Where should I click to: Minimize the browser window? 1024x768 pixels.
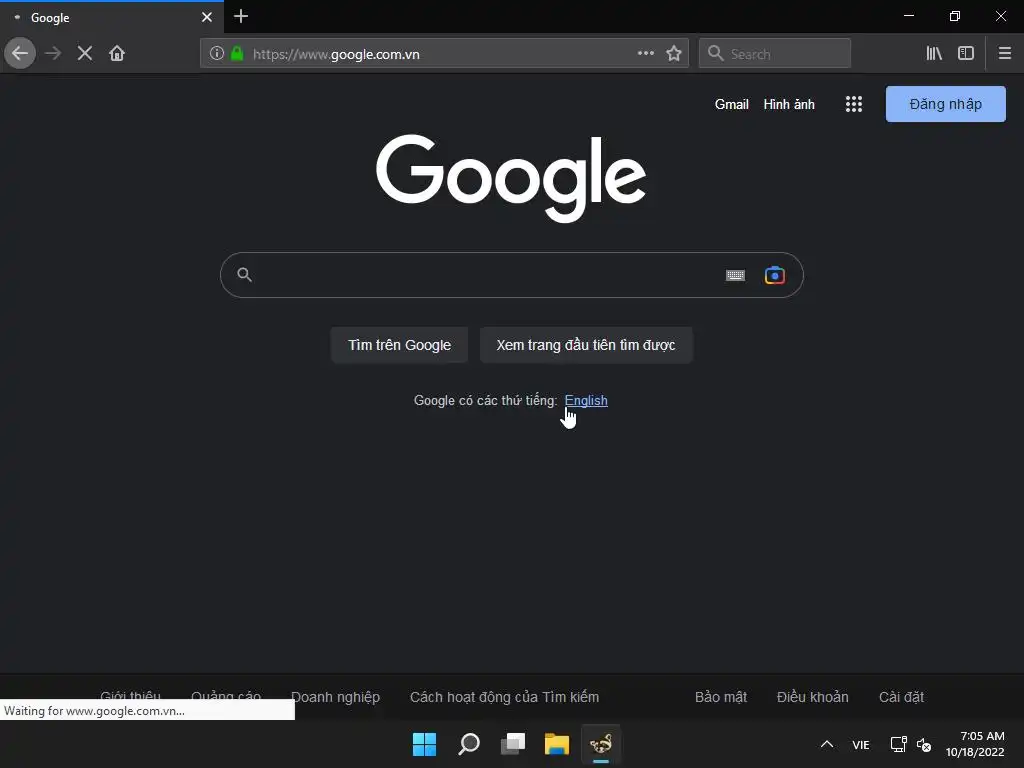pos(909,16)
